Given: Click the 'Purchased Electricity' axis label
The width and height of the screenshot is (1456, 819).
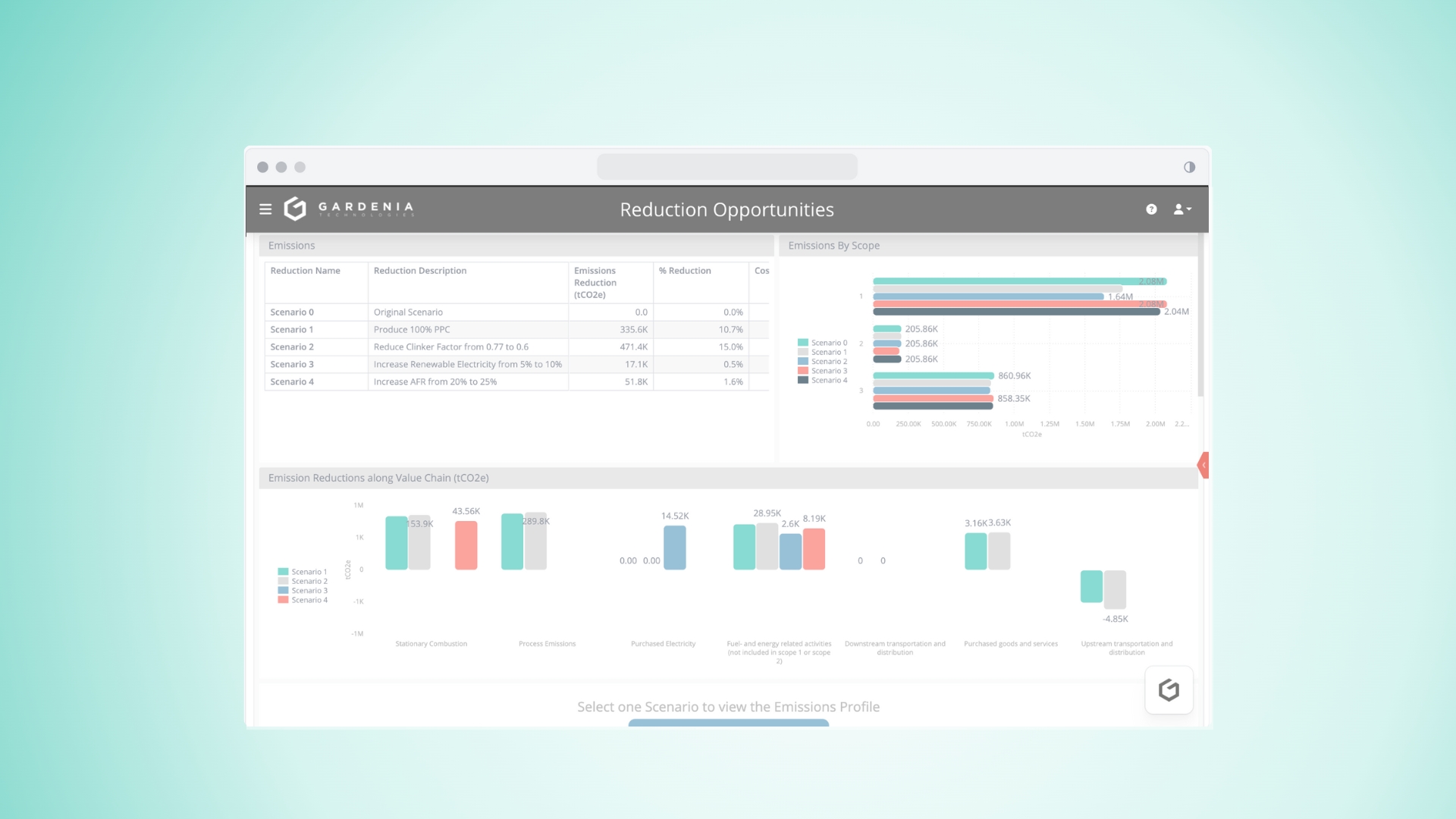Looking at the screenshot, I should tap(663, 644).
